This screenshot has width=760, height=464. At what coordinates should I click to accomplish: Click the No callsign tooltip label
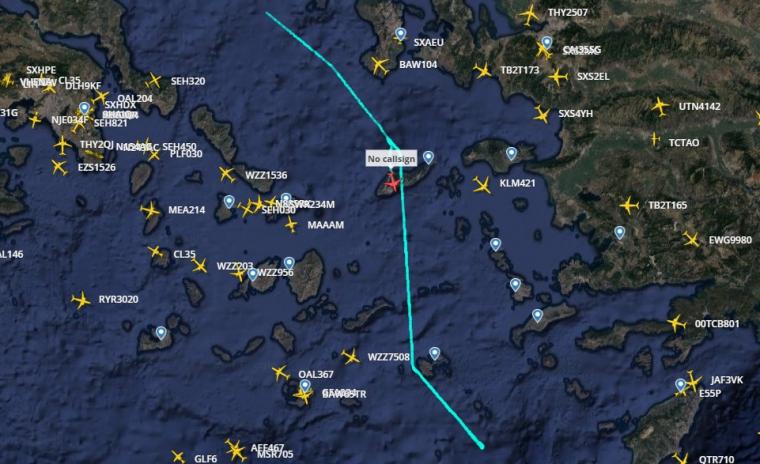(391, 159)
